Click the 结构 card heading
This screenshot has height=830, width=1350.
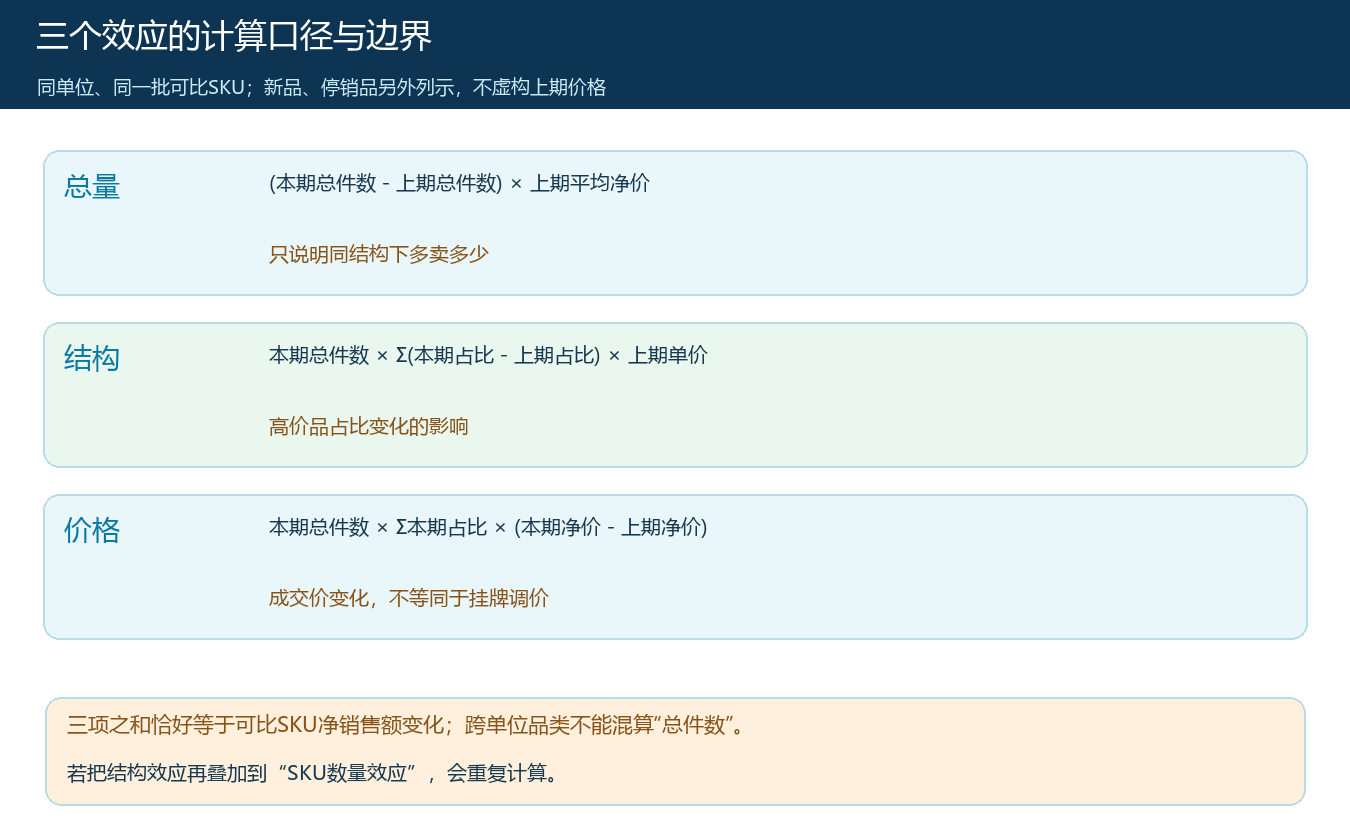tap(92, 358)
